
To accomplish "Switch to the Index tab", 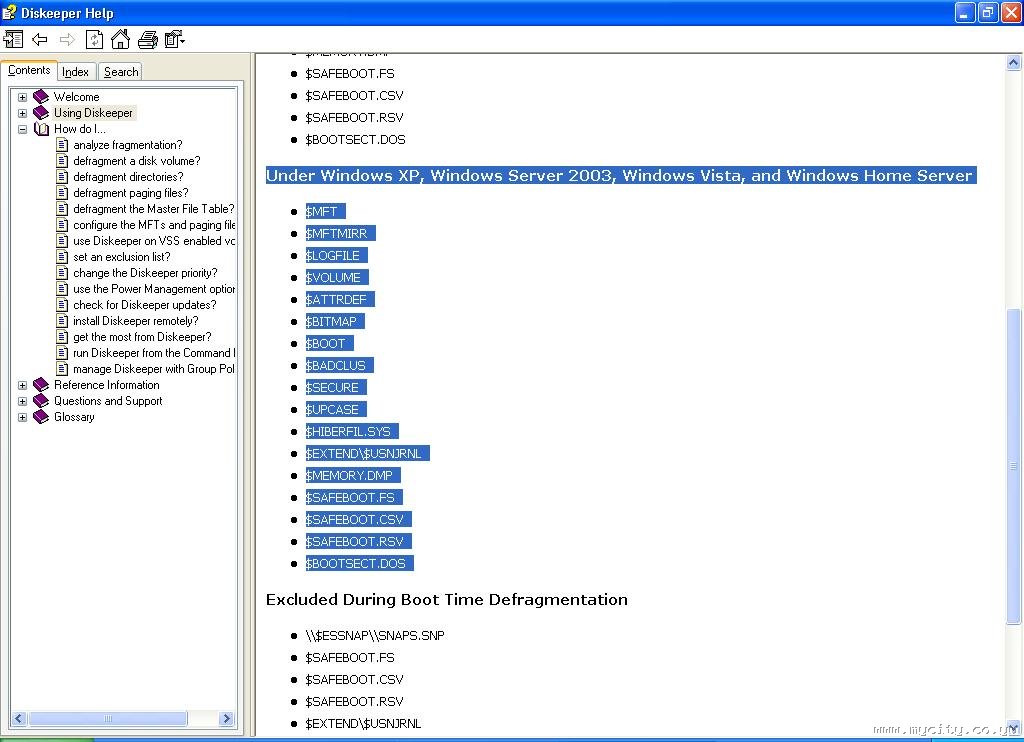I will (x=76, y=72).
